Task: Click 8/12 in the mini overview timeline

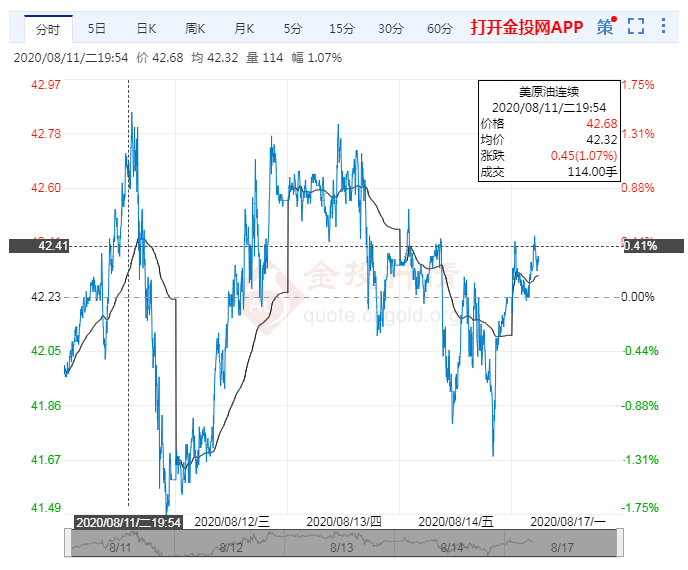Action: click(x=231, y=548)
